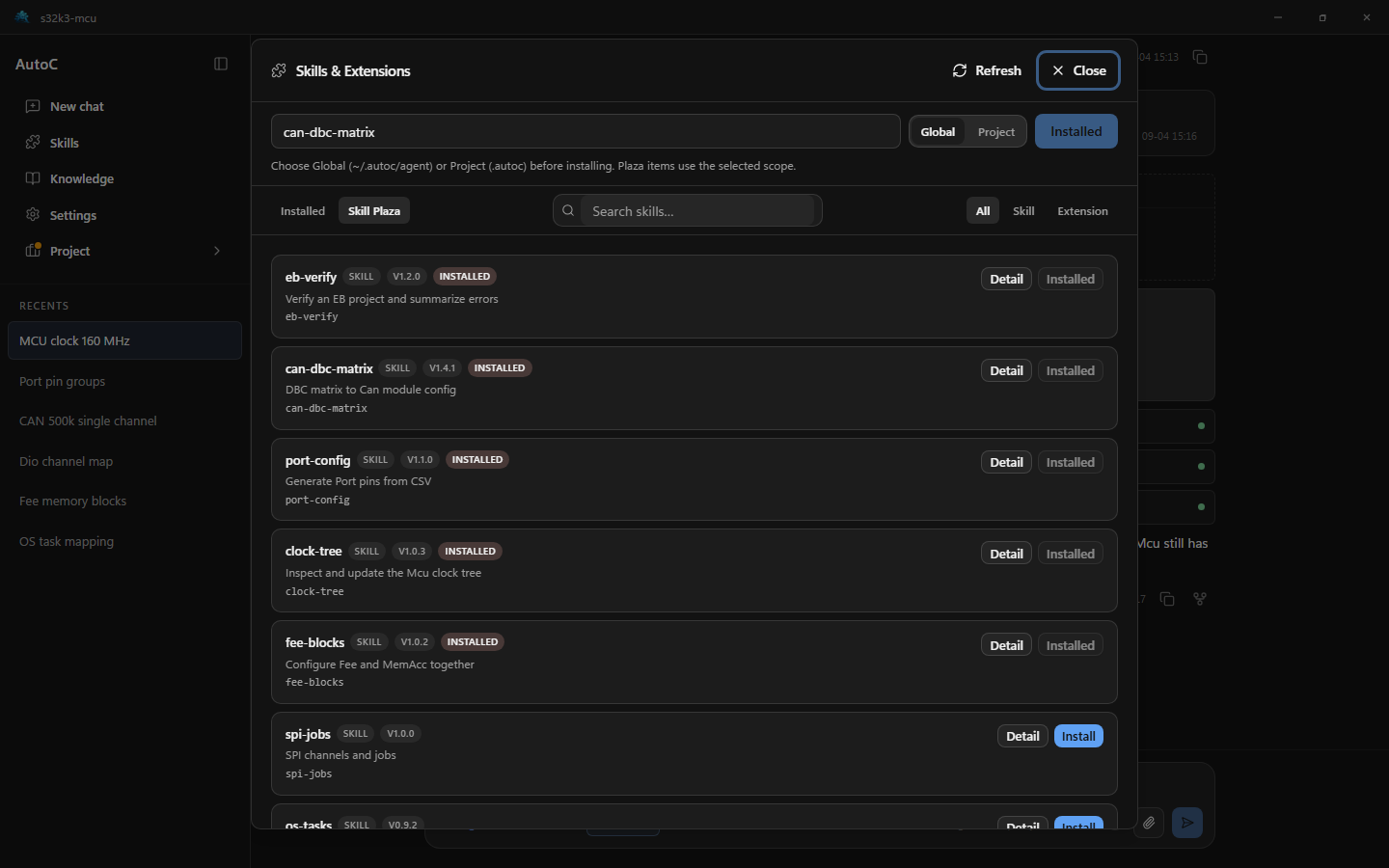Open Detail for the eb-verify skill
Image resolution: width=1389 pixels, height=868 pixels.
coord(1006,279)
